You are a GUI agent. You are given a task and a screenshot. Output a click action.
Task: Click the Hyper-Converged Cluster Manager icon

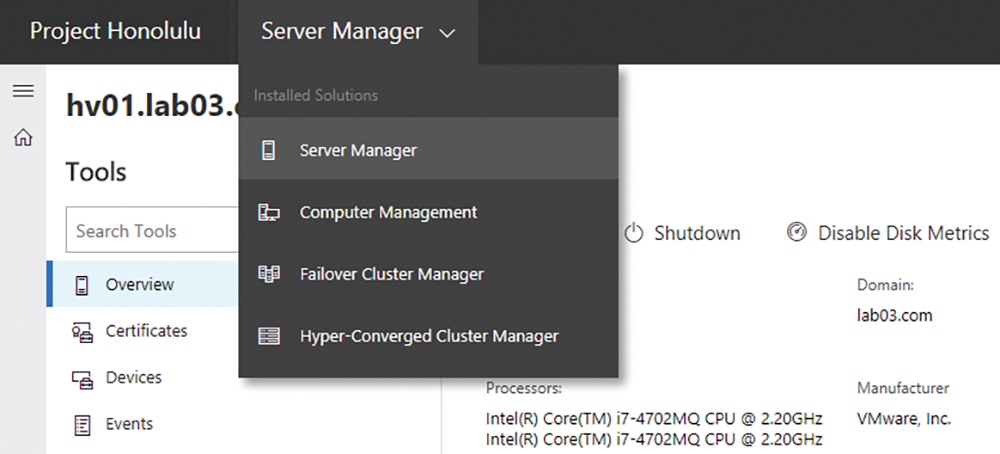tap(268, 336)
